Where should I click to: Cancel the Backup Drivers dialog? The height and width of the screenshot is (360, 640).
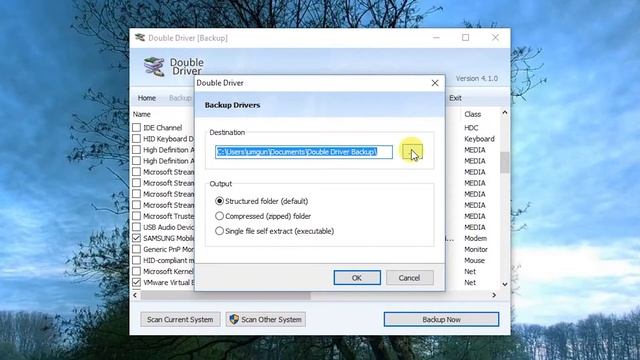pos(409,278)
